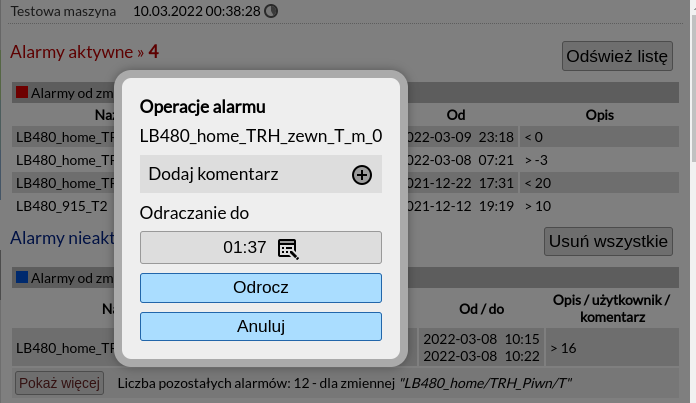
Task: Click the inactive alarm row with > 16
Action: [x=345, y=348]
